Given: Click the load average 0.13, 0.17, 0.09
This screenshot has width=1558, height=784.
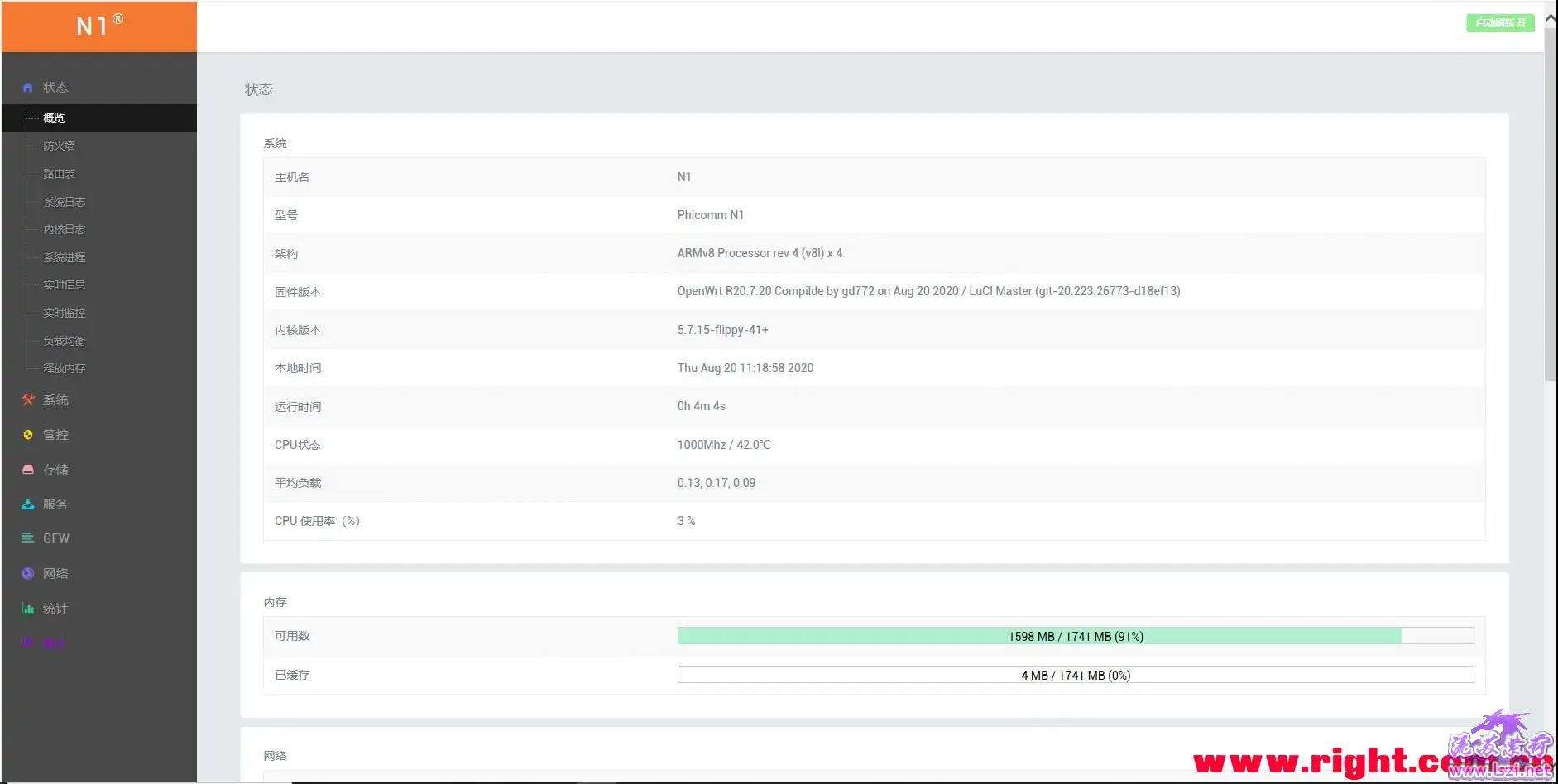Looking at the screenshot, I should pos(716,483).
